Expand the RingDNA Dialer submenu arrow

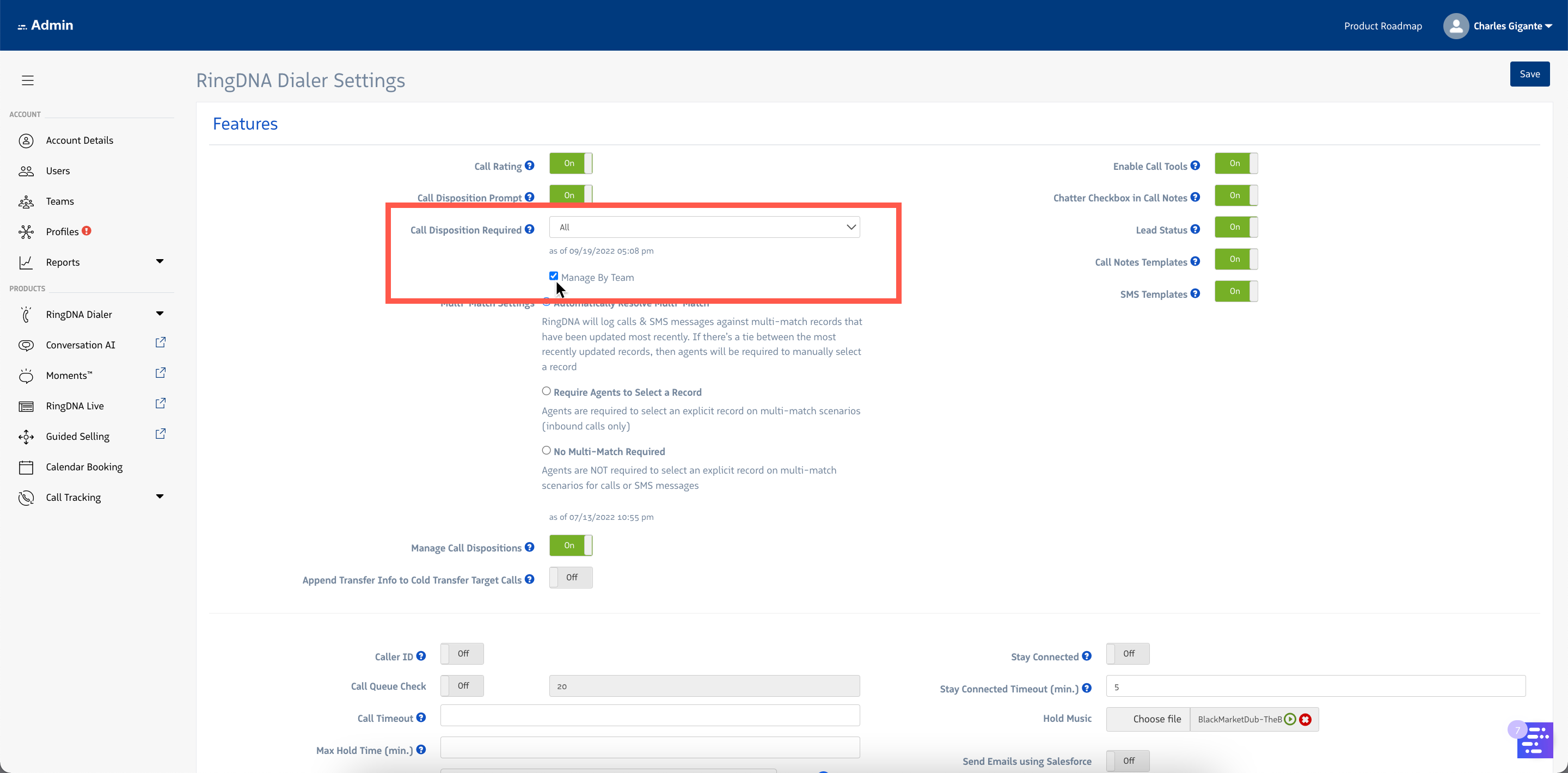[160, 314]
